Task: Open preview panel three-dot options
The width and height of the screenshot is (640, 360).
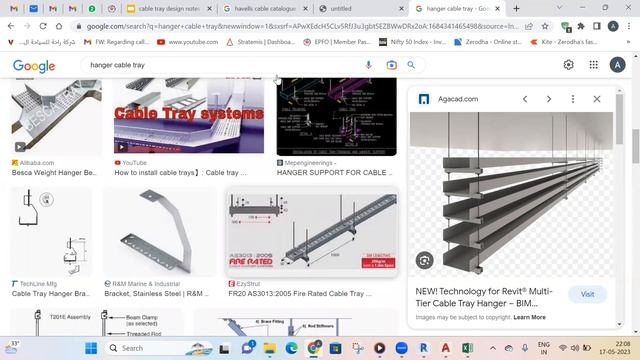Action: [x=573, y=99]
